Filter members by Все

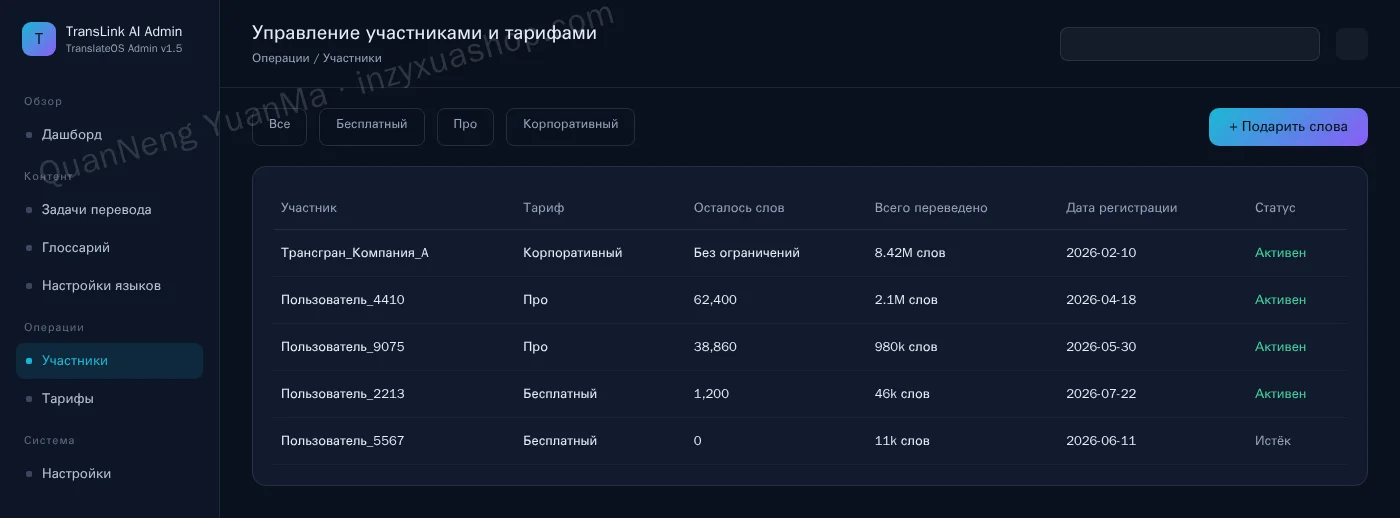point(279,126)
